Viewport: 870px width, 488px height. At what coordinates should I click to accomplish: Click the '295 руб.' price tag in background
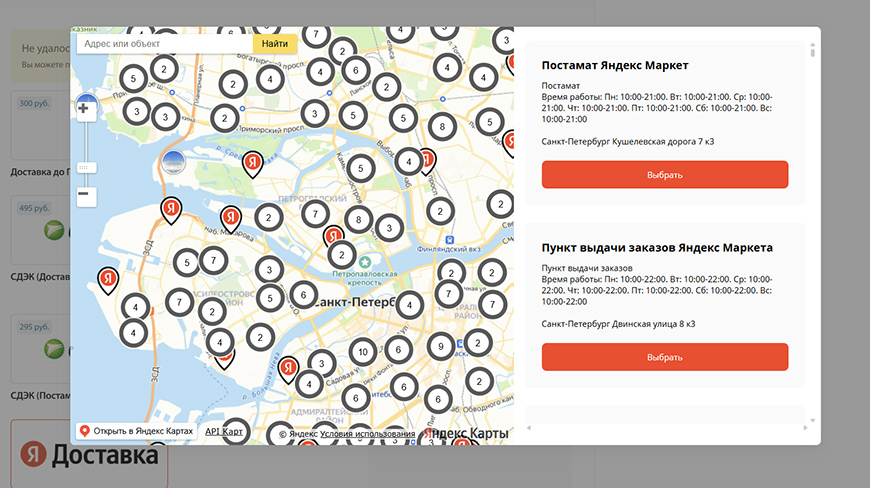point(34,327)
